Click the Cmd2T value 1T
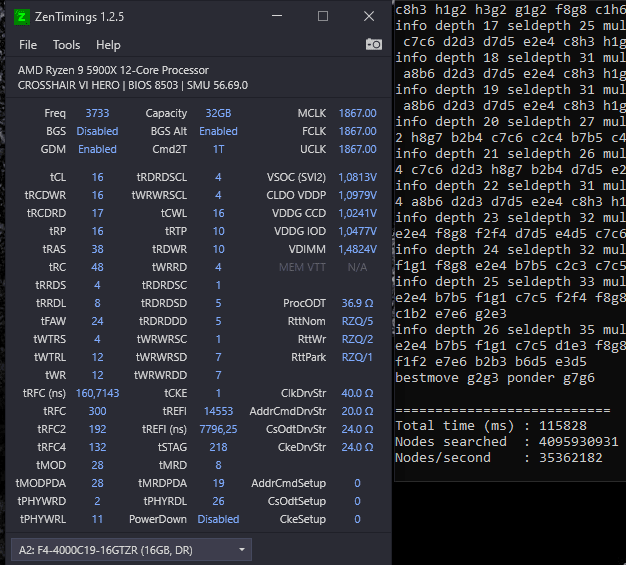 pyautogui.click(x=218, y=149)
